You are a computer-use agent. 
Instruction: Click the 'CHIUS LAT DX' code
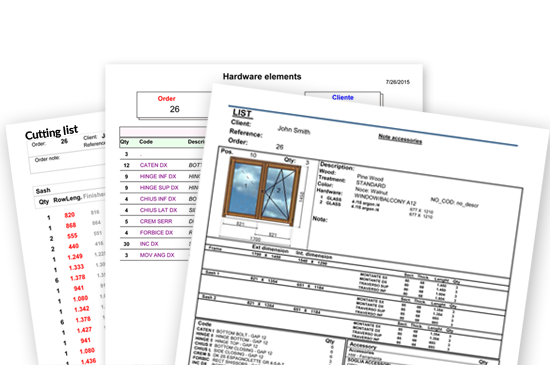[159, 210]
